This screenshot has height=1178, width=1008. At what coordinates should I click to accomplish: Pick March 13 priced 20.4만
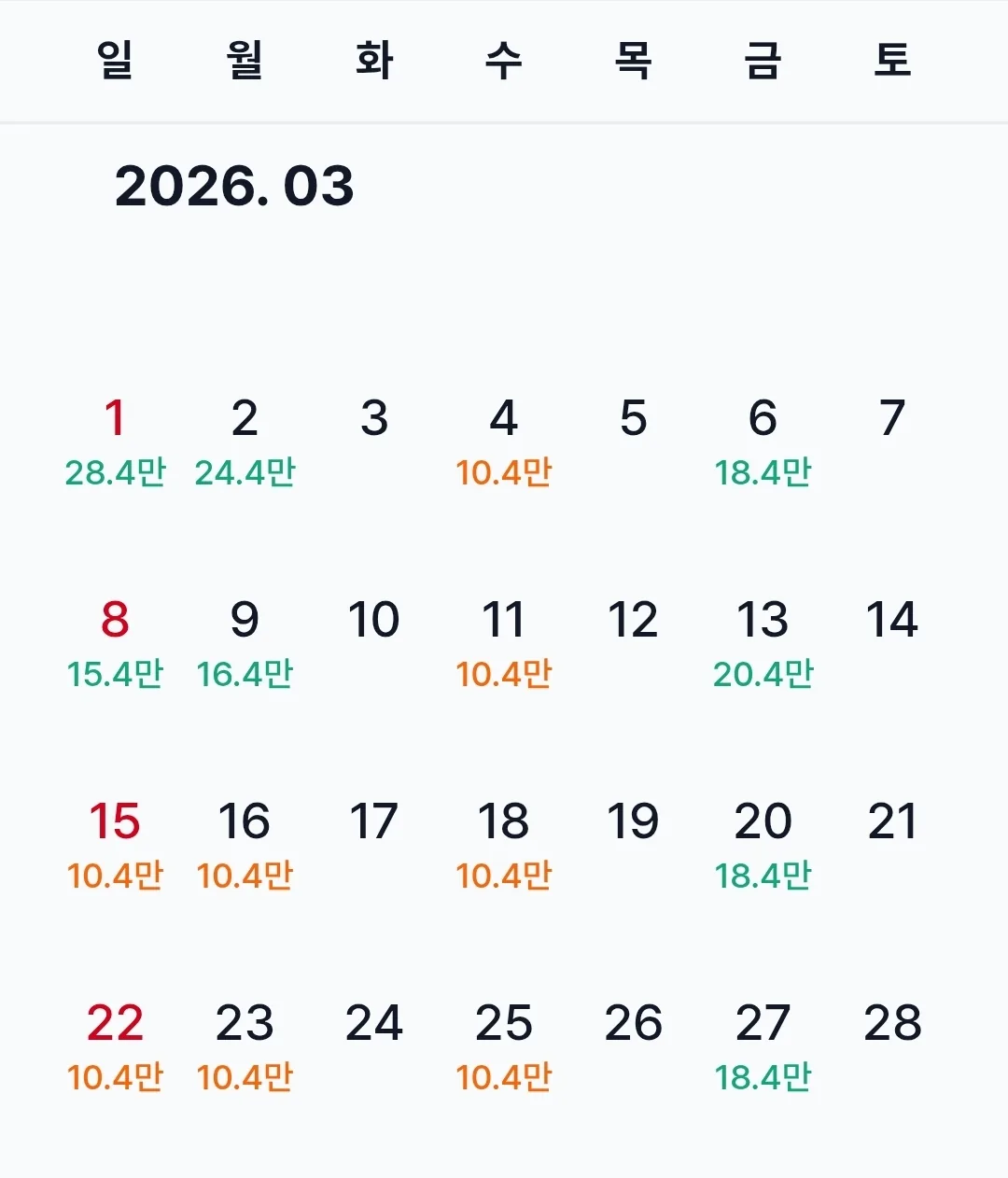pos(763,644)
